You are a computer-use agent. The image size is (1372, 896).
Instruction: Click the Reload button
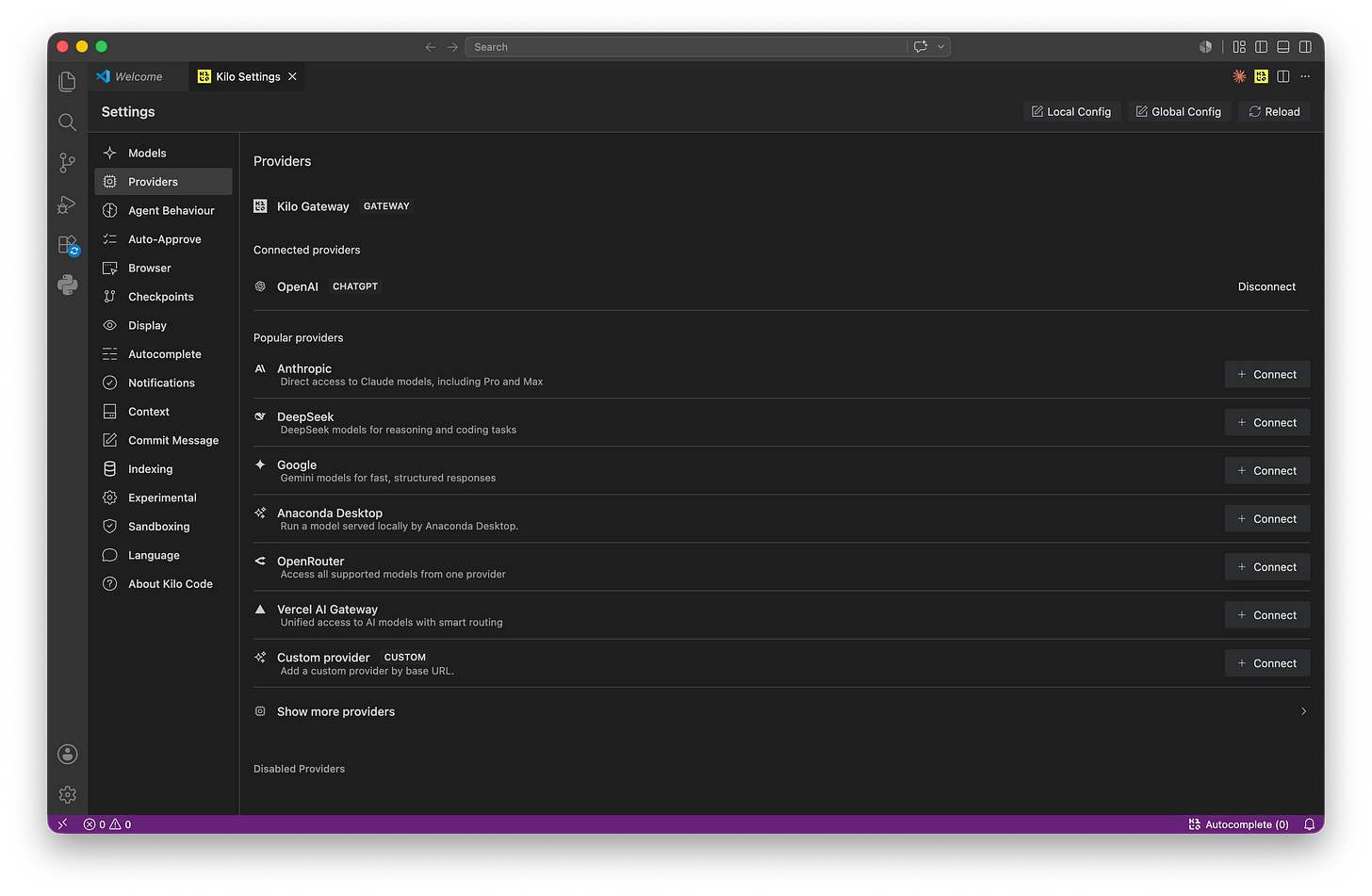(1274, 111)
